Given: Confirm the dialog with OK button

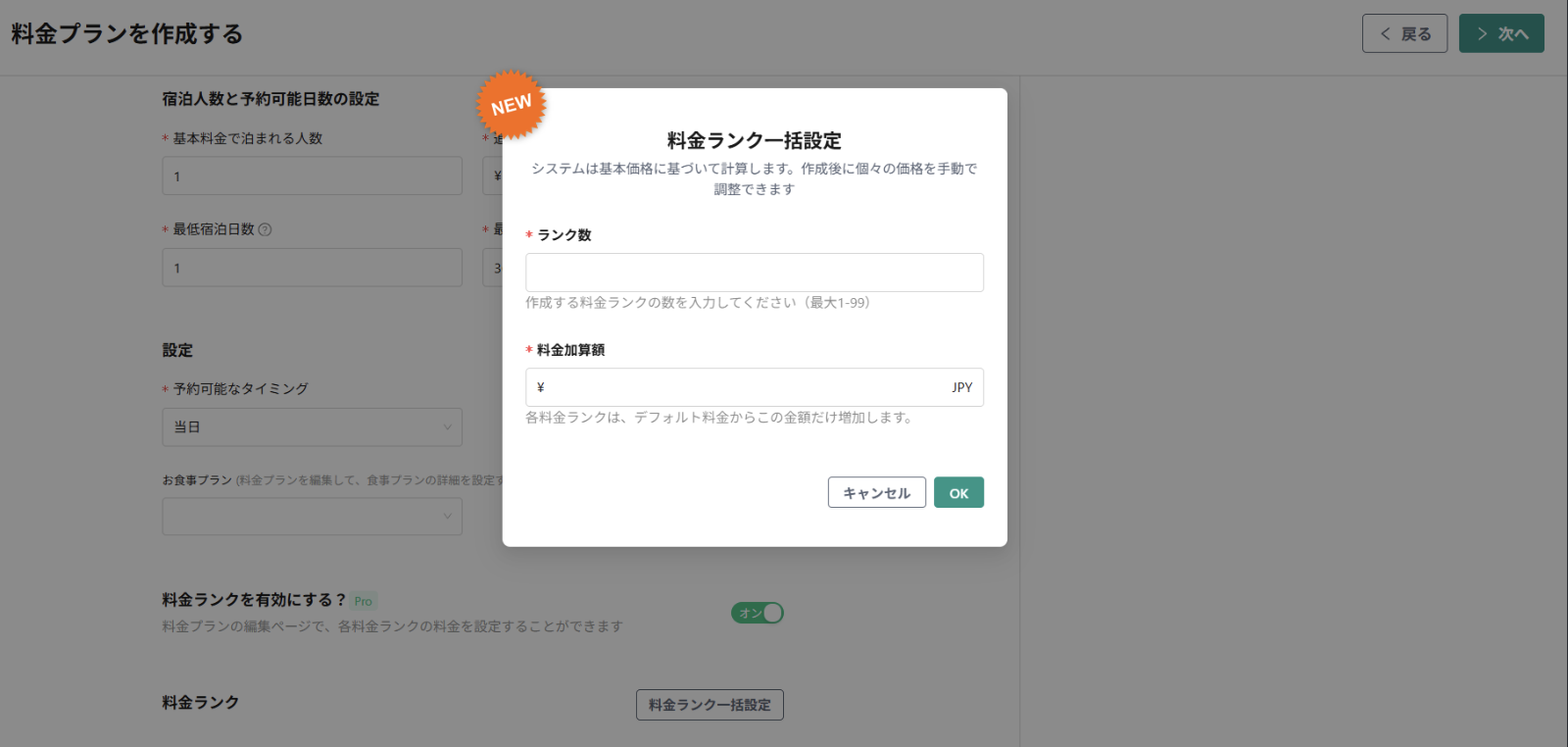Looking at the screenshot, I should click(958, 492).
